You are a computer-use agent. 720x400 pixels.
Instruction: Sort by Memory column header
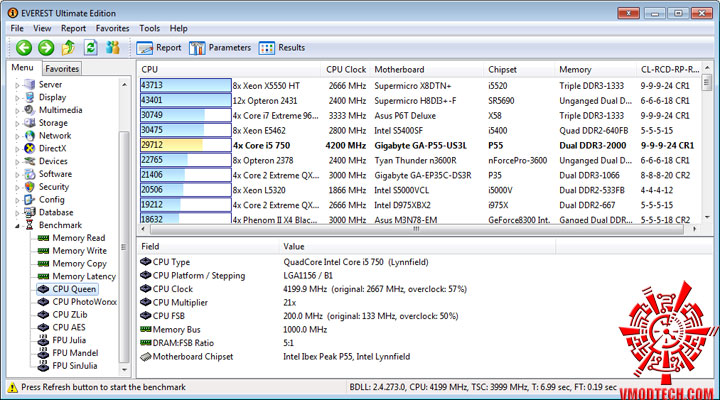pos(596,69)
